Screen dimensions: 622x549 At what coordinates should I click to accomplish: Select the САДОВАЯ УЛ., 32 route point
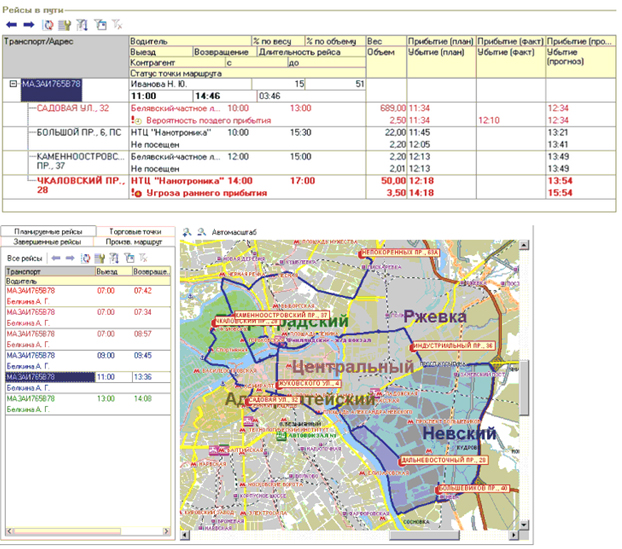pos(73,108)
